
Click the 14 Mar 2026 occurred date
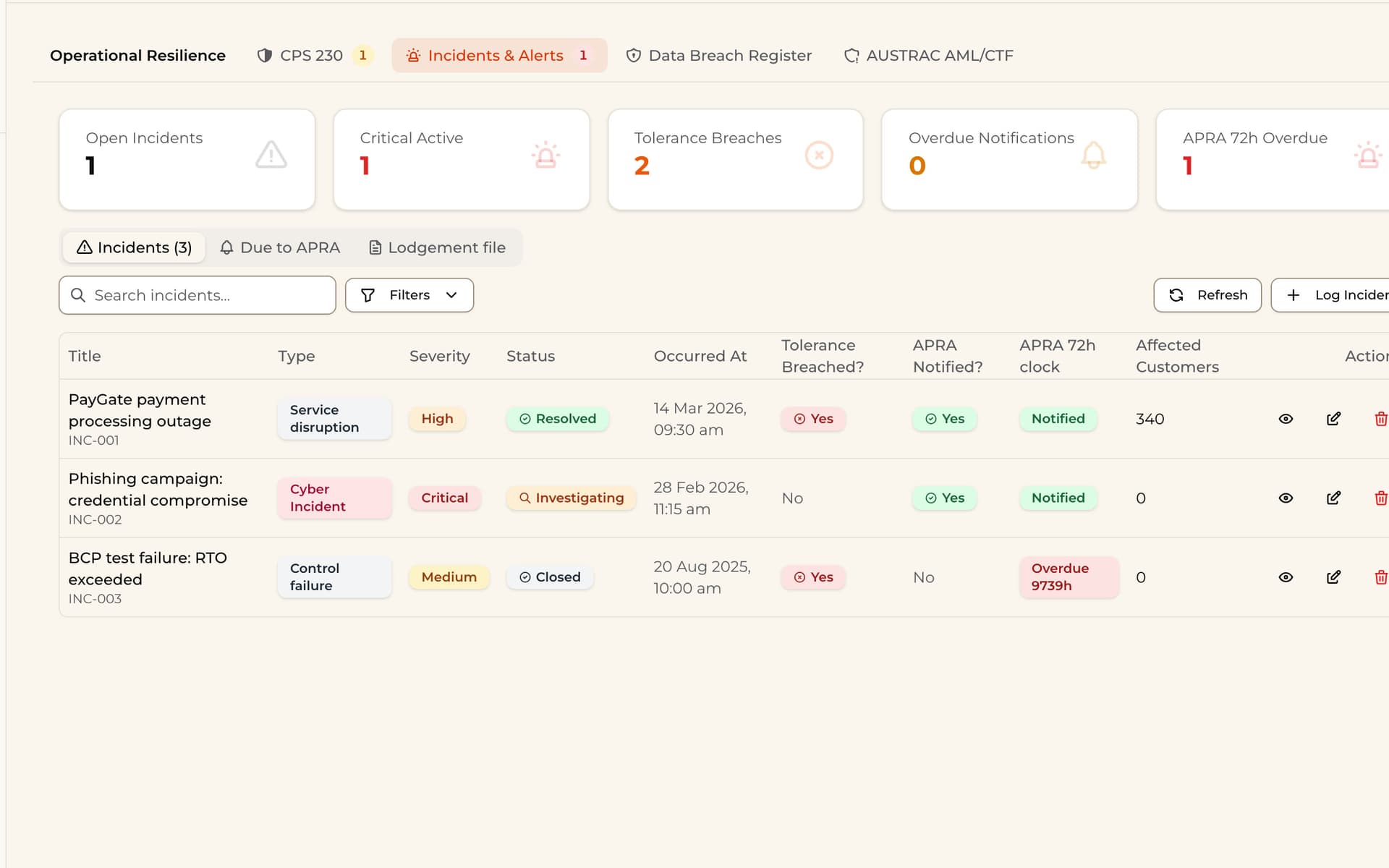pos(700,419)
